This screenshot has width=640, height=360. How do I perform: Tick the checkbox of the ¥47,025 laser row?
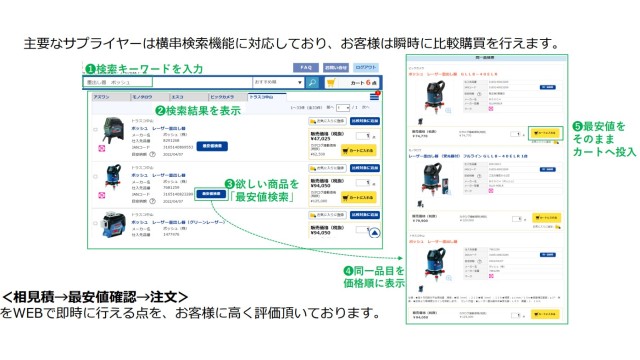[x=95, y=130]
